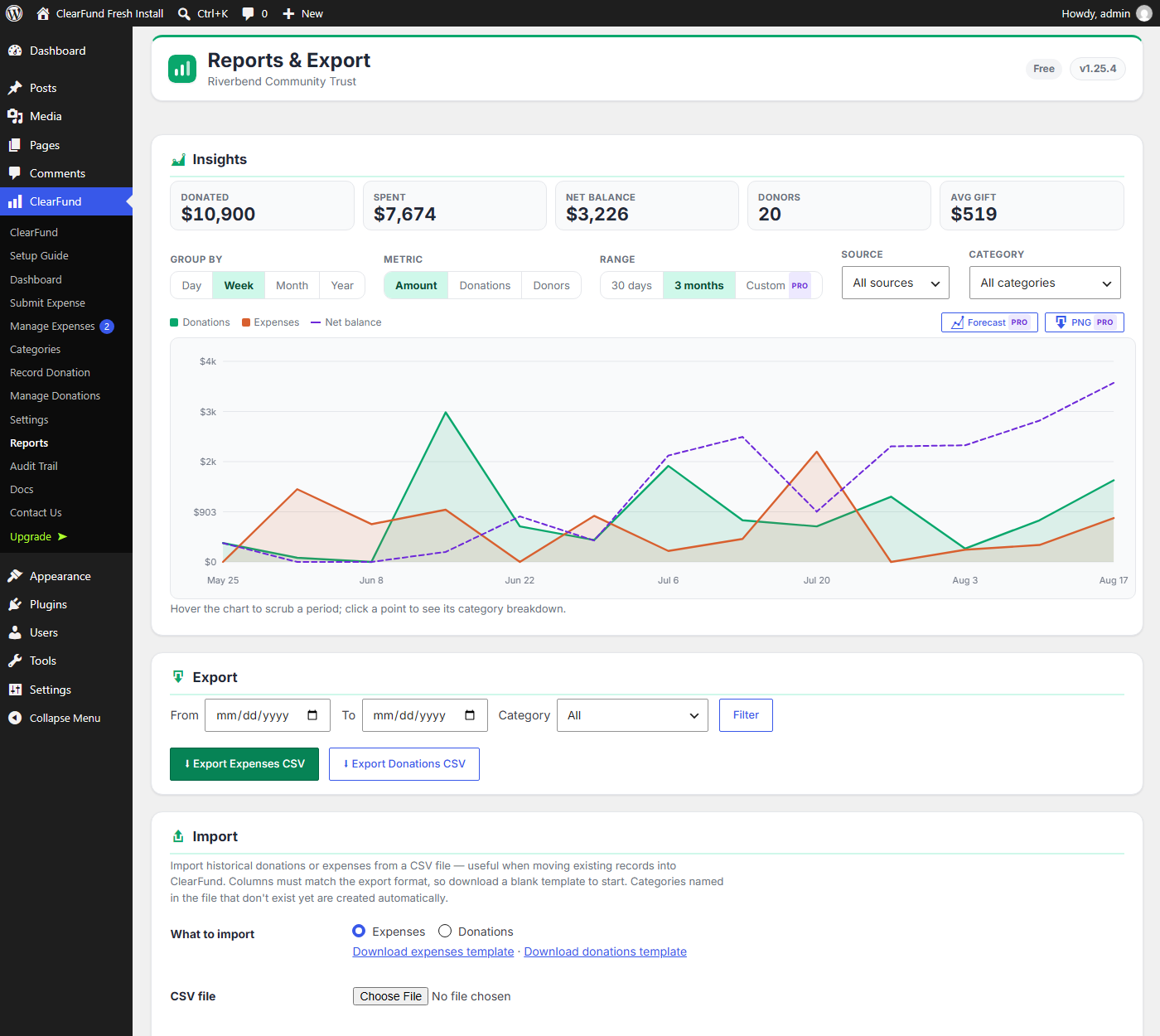This screenshot has height=1036, width=1160.
Task: Click the Export section download icon
Action: coord(178,677)
